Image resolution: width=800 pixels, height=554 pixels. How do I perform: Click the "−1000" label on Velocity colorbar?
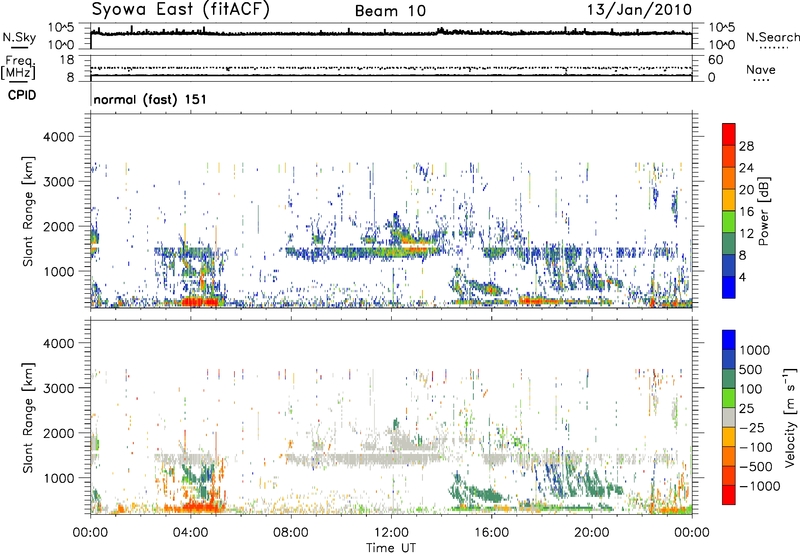[x=759, y=486]
